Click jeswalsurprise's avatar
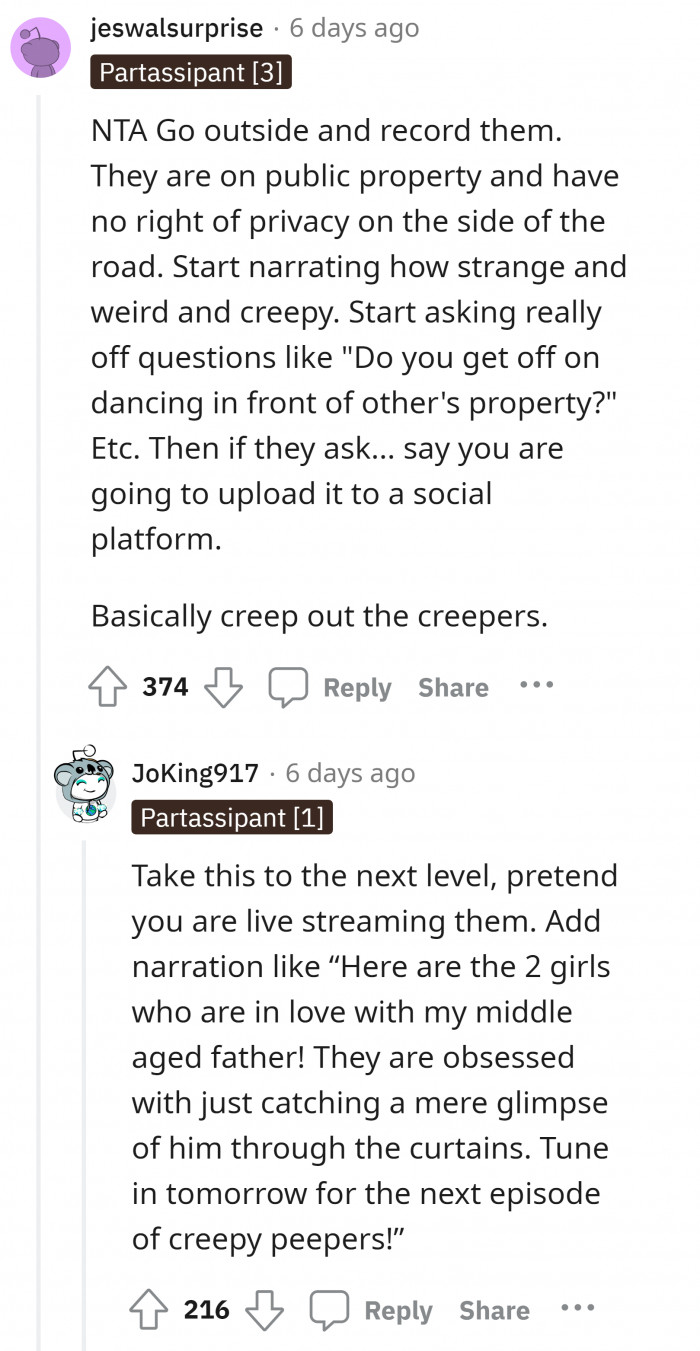Image resolution: width=700 pixels, height=1351 pixels. pyautogui.click(x=40, y=47)
